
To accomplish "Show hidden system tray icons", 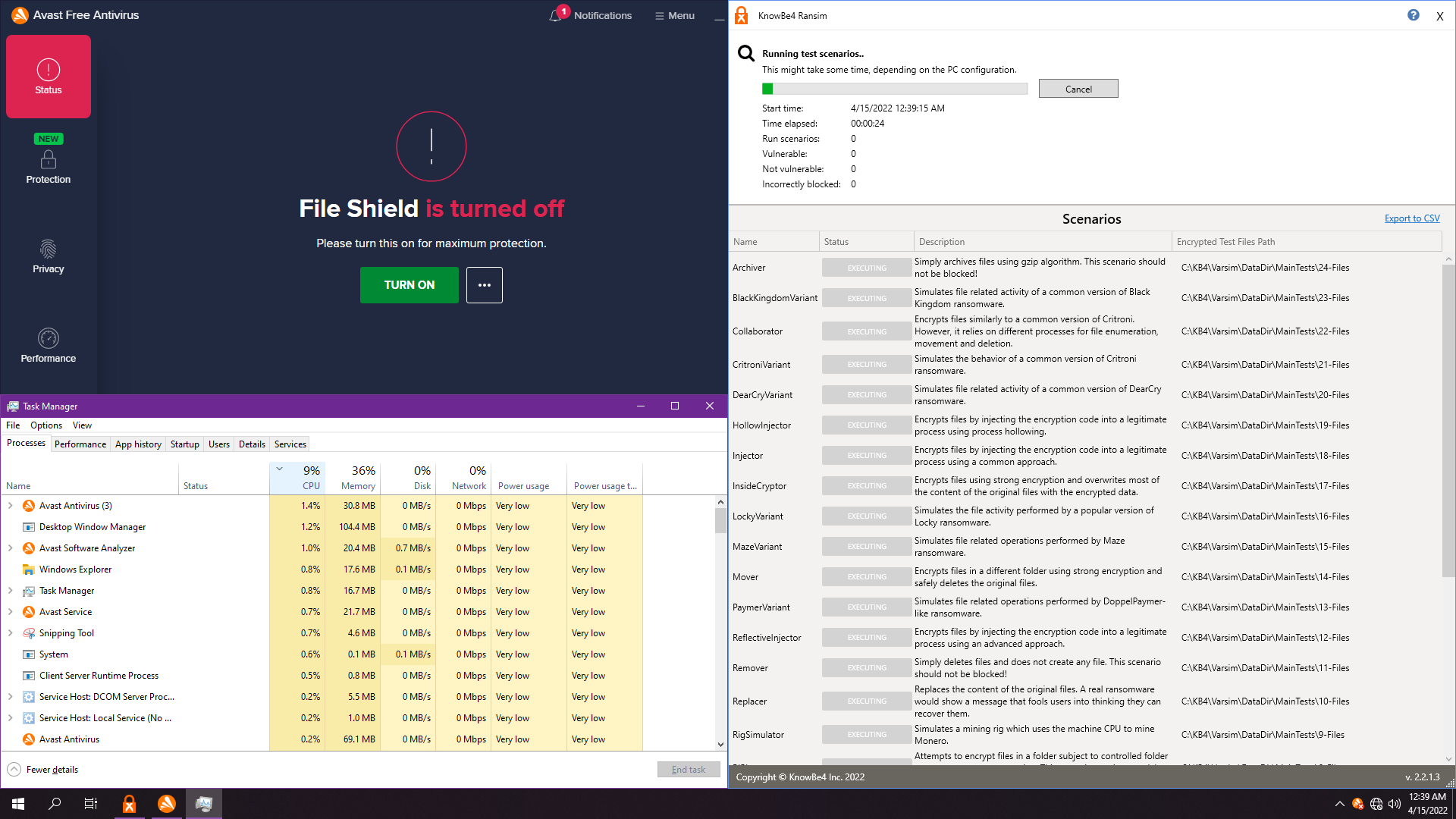I will click(1339, 804).
